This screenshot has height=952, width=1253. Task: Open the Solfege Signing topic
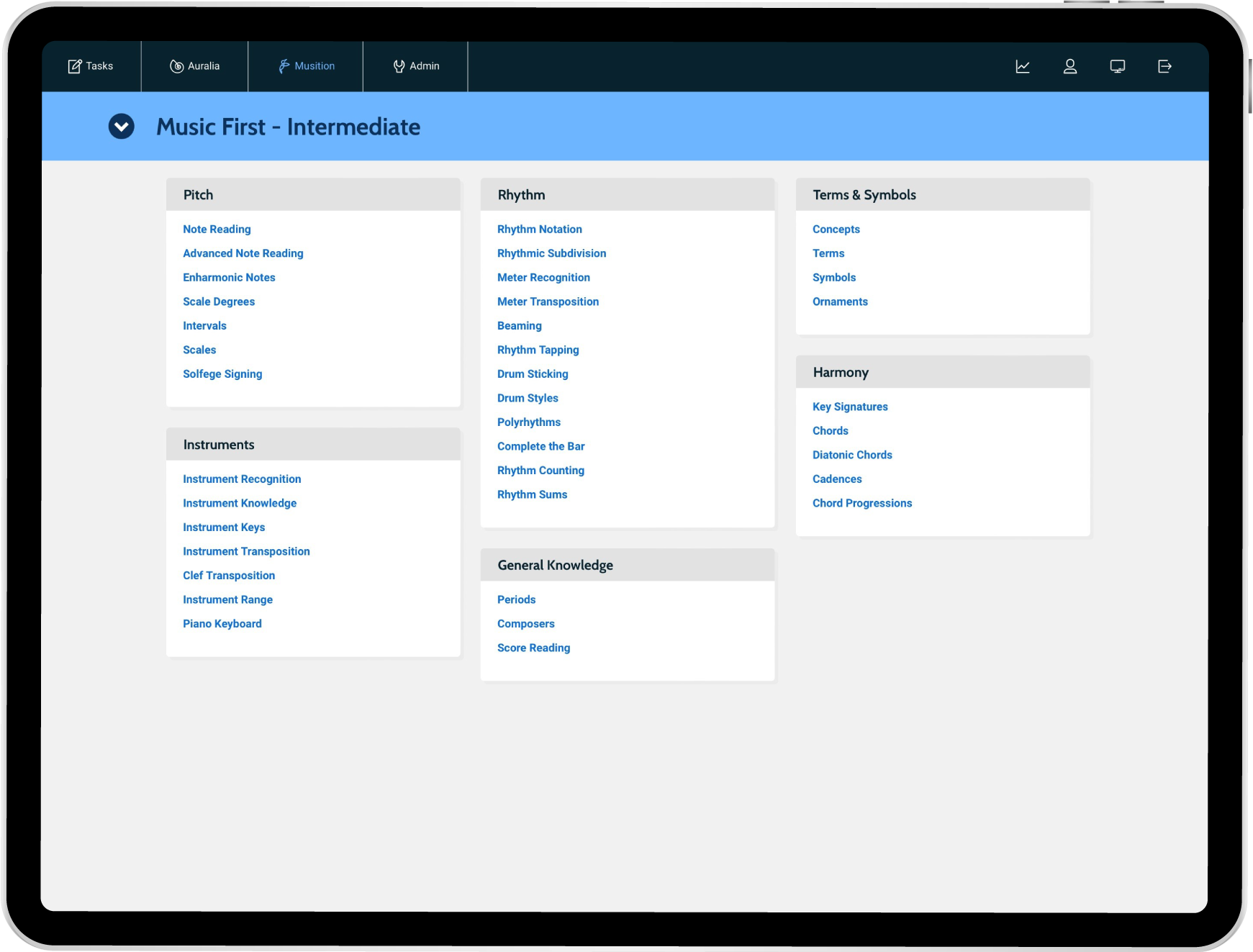pyautogui.click(x=222, y=374)
